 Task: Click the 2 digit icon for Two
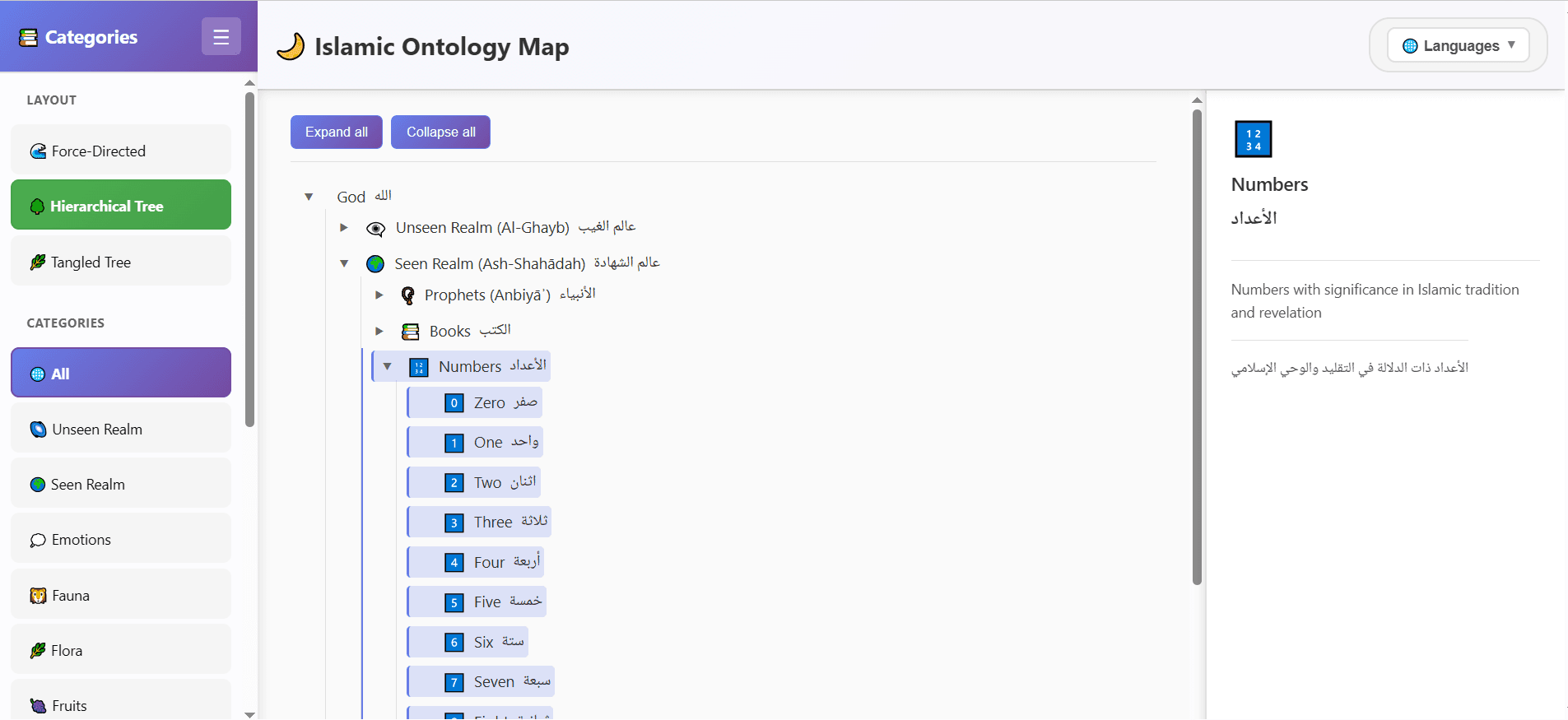[454, 483]
